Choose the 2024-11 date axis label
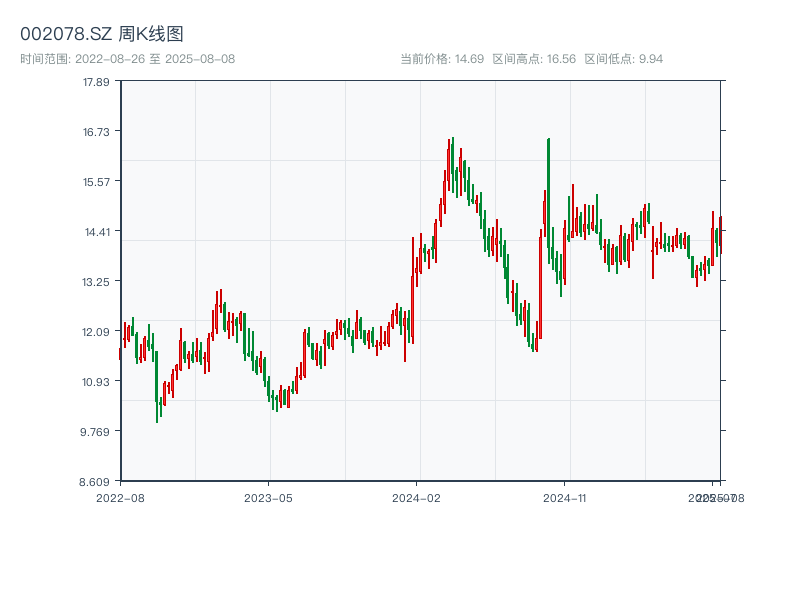The image size is (800, 600). point(566,497)
